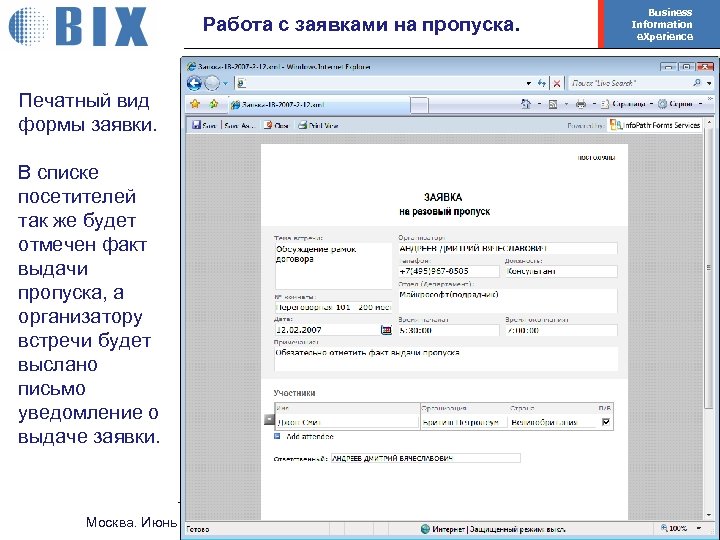Click the phone field +7(495)967-8505
This screenshot has height=540, width=720.
coord(448,271)
